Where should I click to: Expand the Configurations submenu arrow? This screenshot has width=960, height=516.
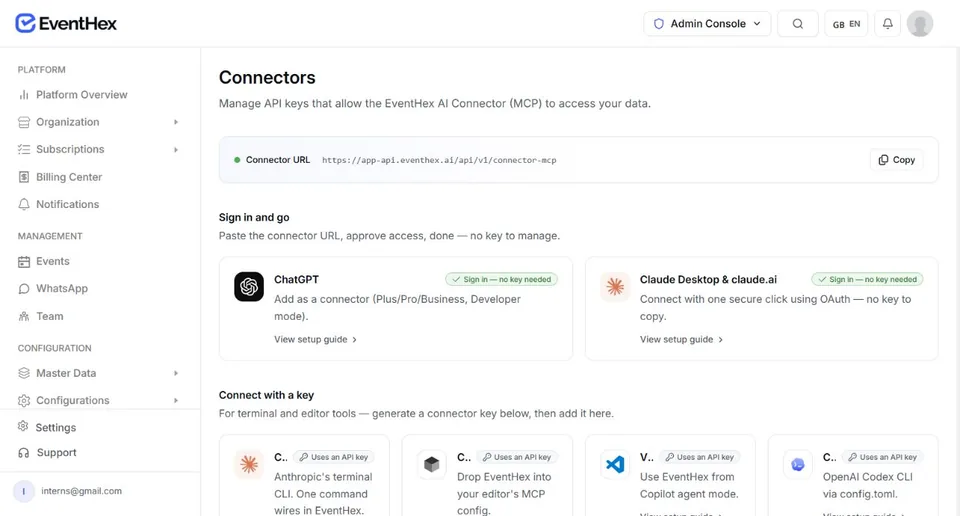[176, 400]
